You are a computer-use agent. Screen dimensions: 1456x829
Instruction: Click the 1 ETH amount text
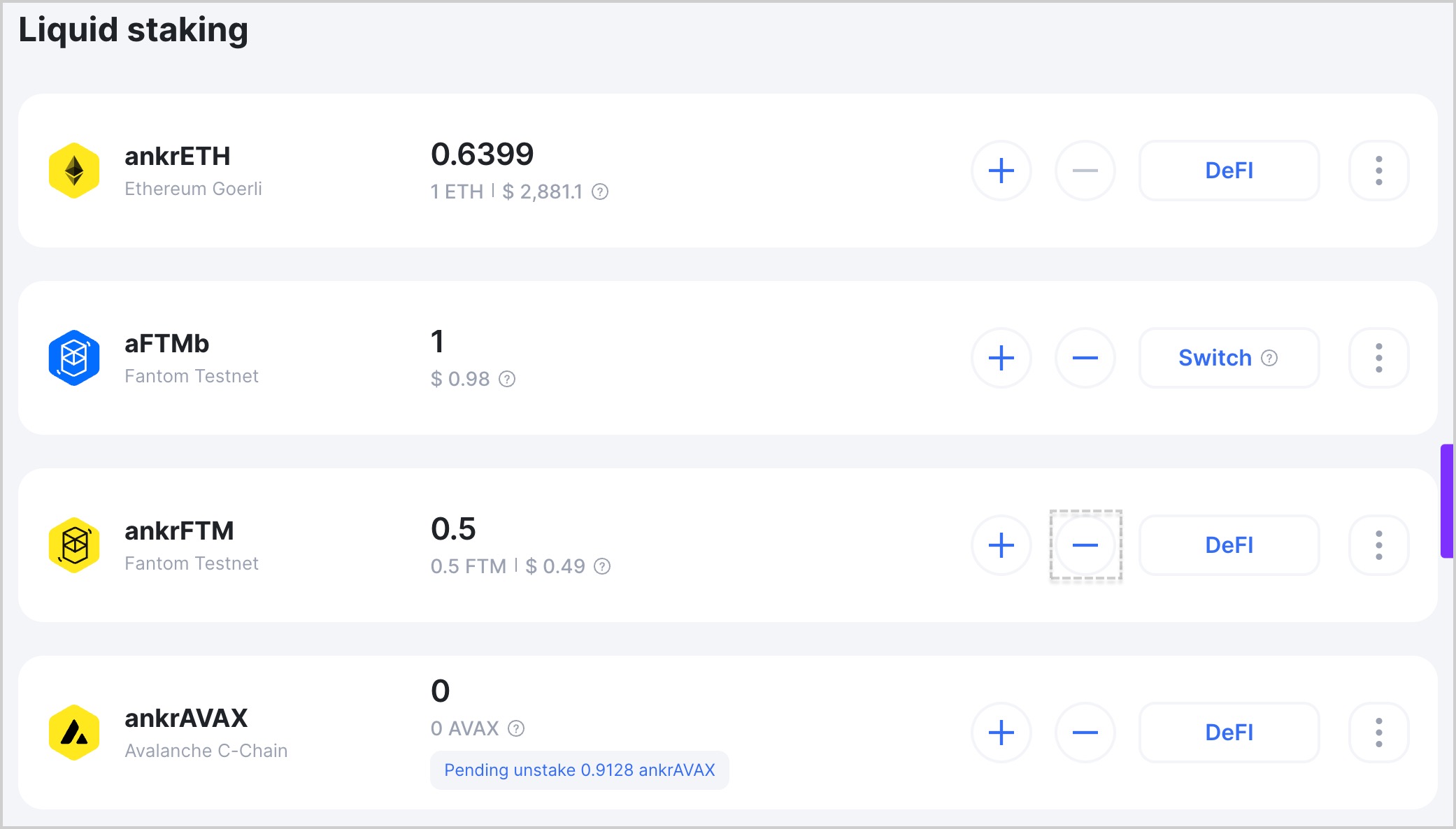pos(457,192)
